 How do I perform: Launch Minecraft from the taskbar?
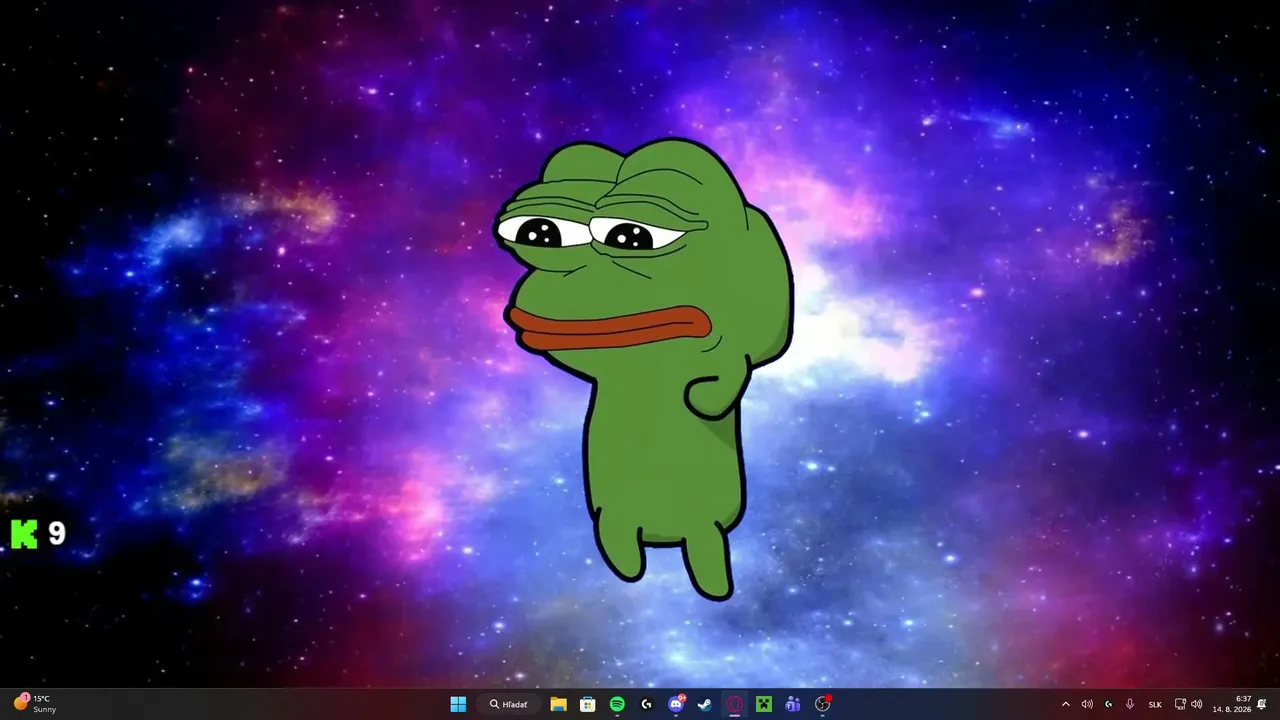point(764,704)
